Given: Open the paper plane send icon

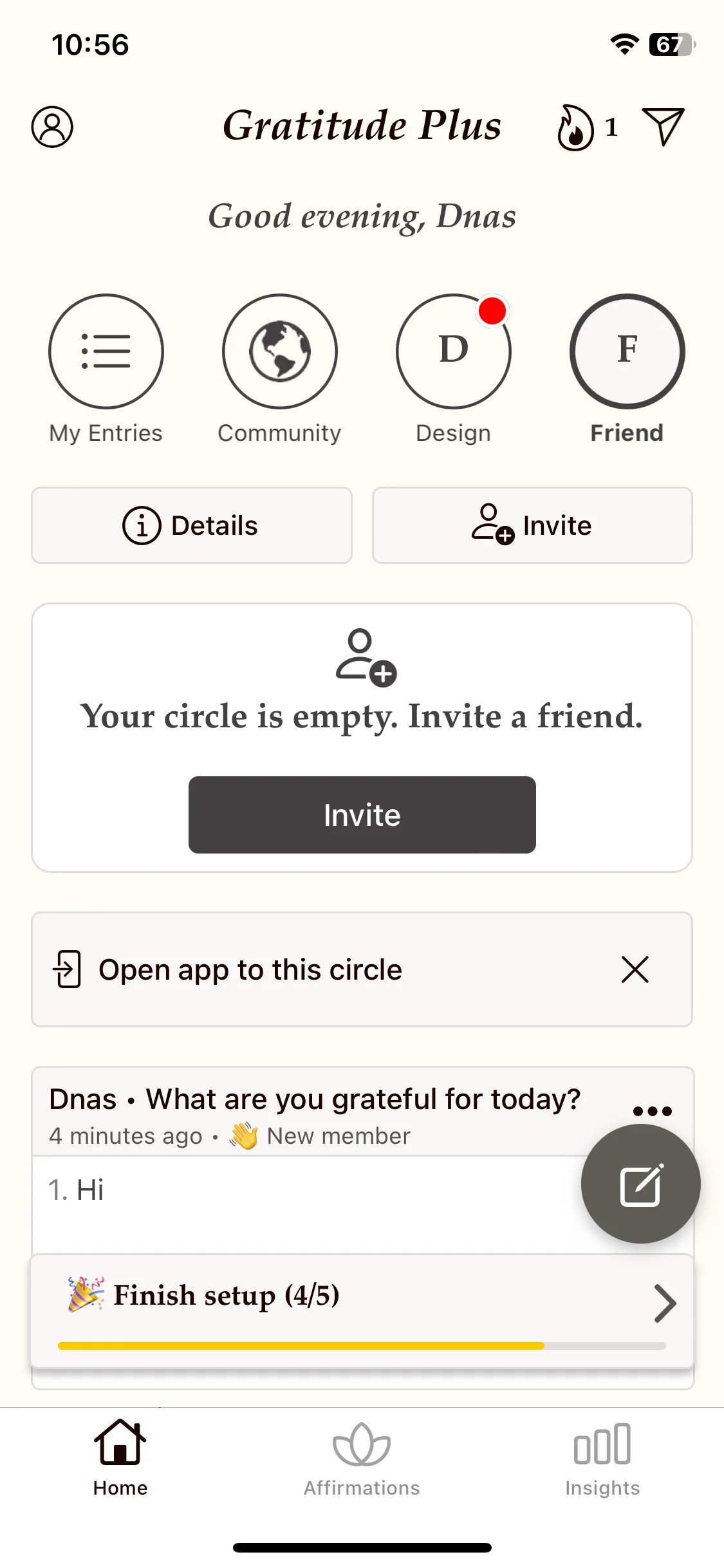Looking at the screenshot, I should point(663,126).
